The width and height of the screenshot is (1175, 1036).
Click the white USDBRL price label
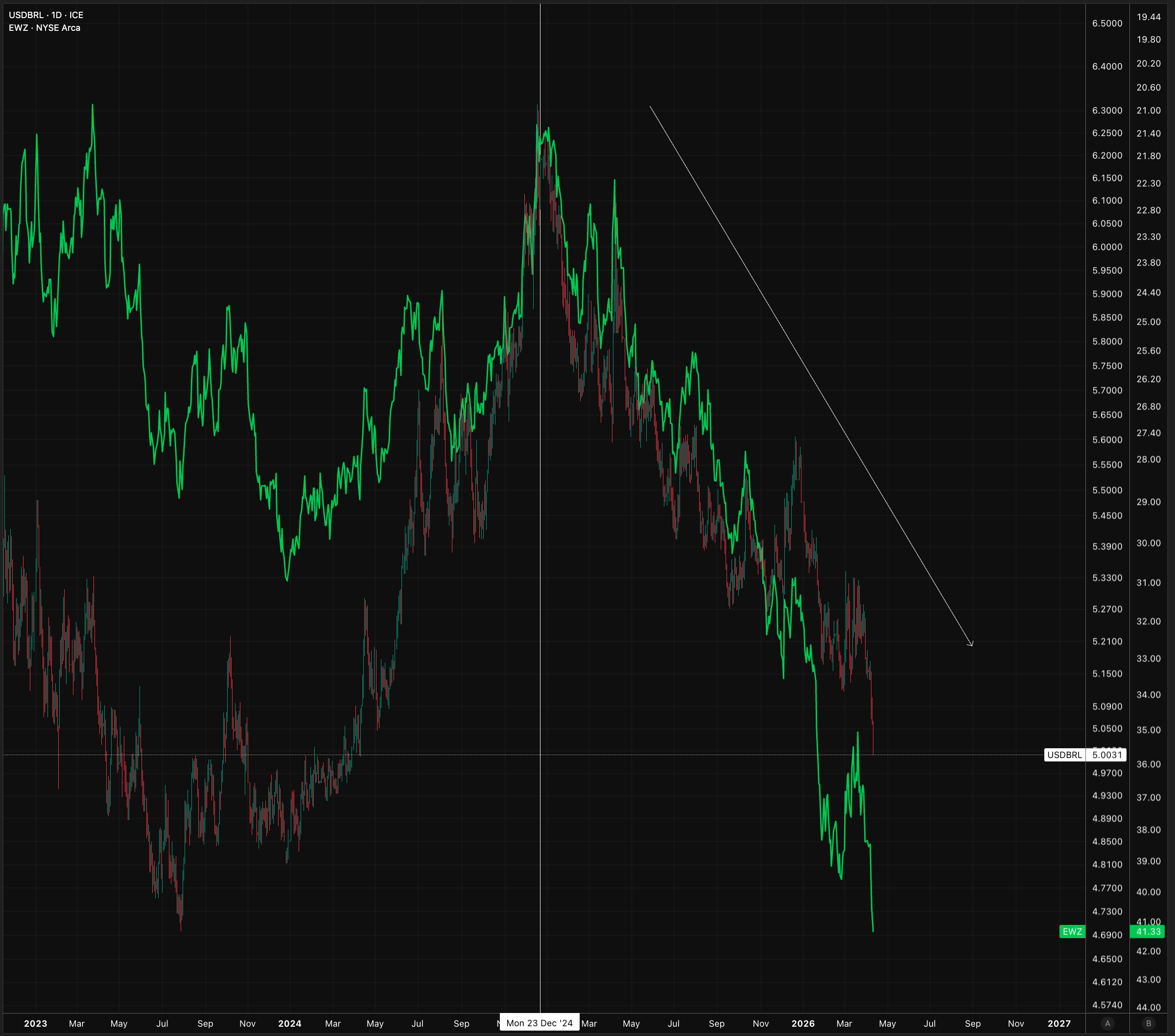click(1064, 755)
